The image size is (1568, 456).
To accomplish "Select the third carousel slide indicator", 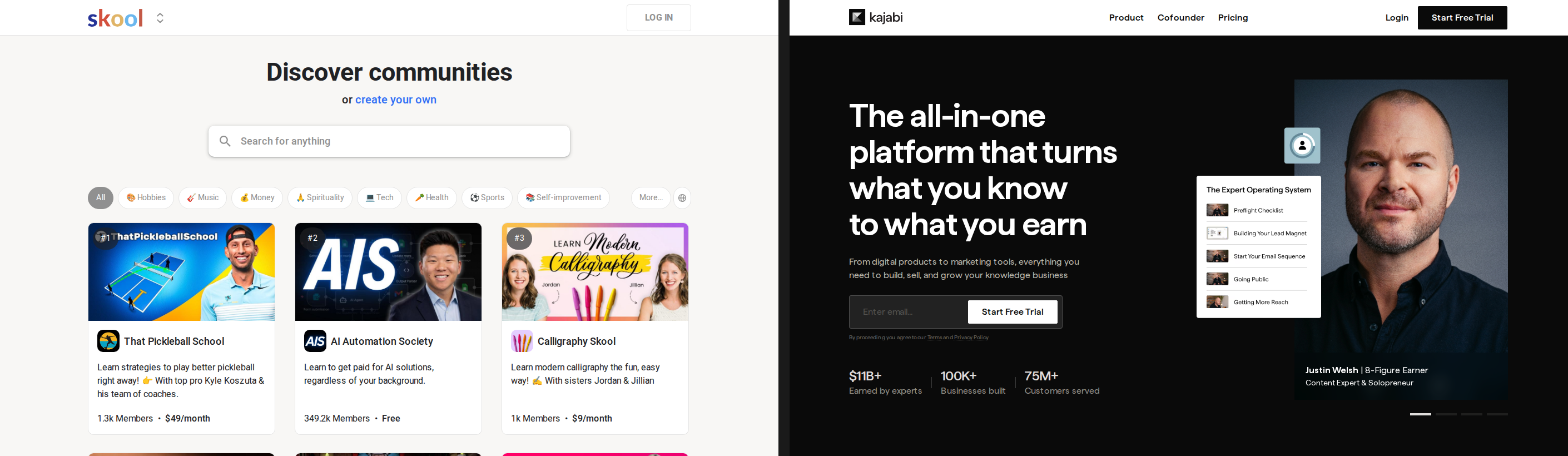I will click(1471, 414).
